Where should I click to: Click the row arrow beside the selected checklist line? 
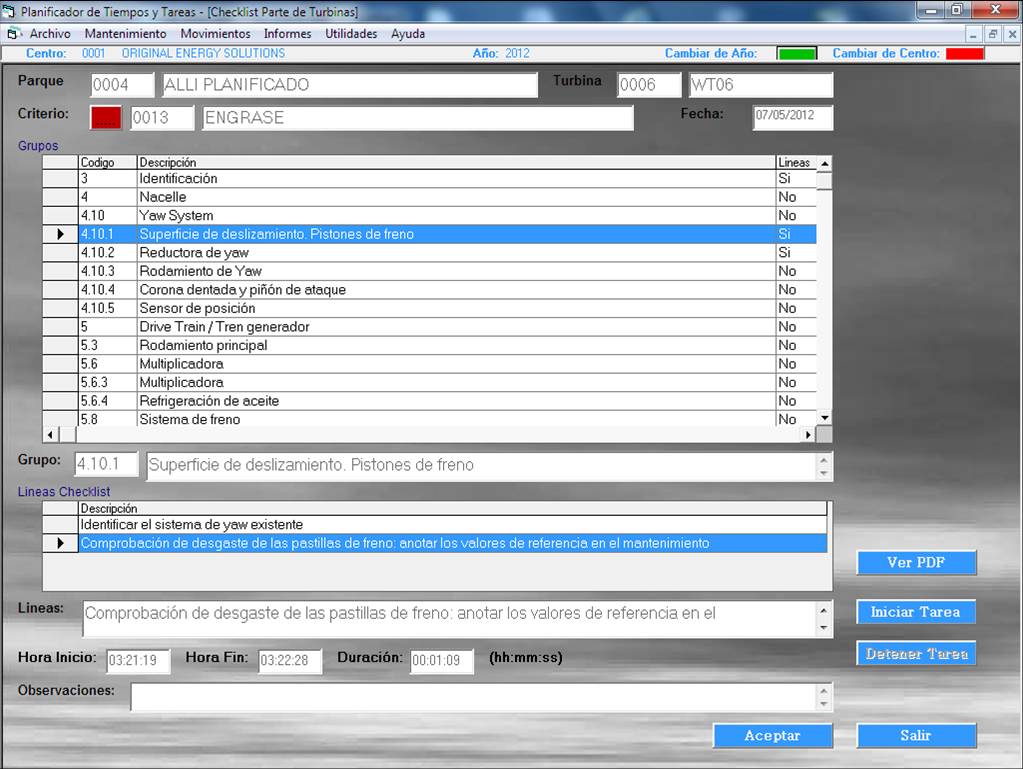pos(60,543)
